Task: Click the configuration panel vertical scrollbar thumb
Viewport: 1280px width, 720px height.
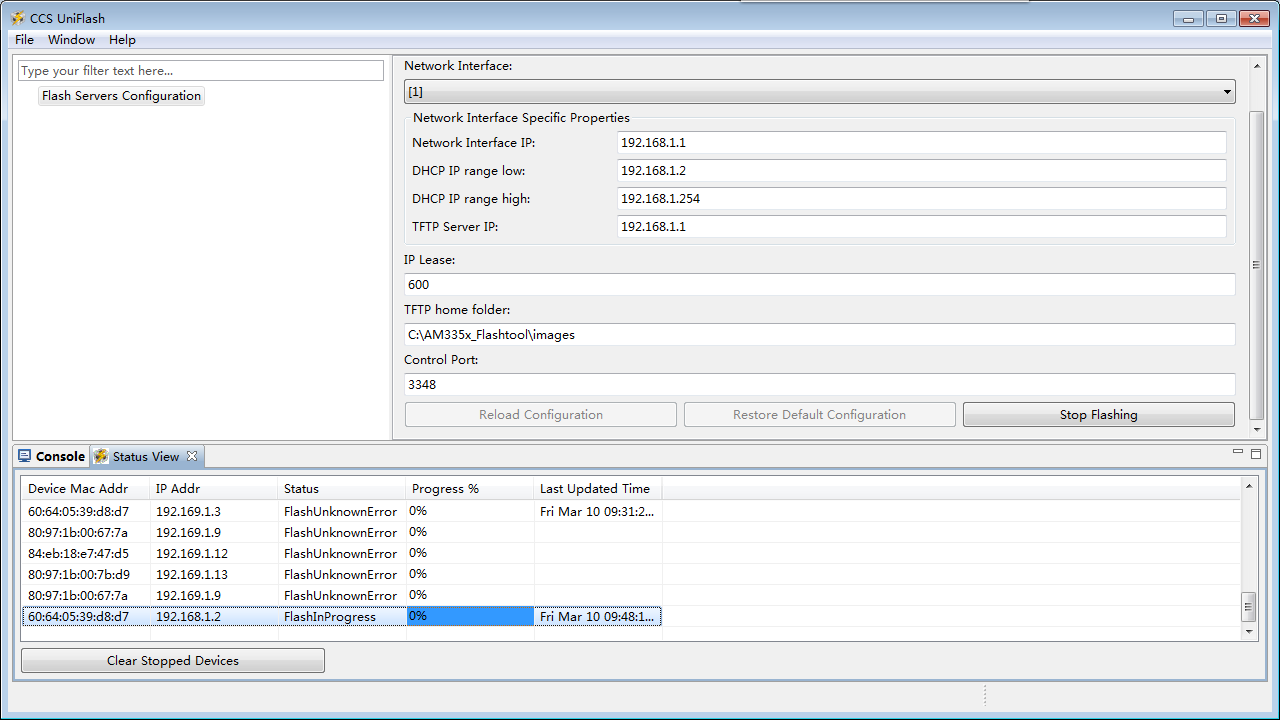Action: [1257, 265]
